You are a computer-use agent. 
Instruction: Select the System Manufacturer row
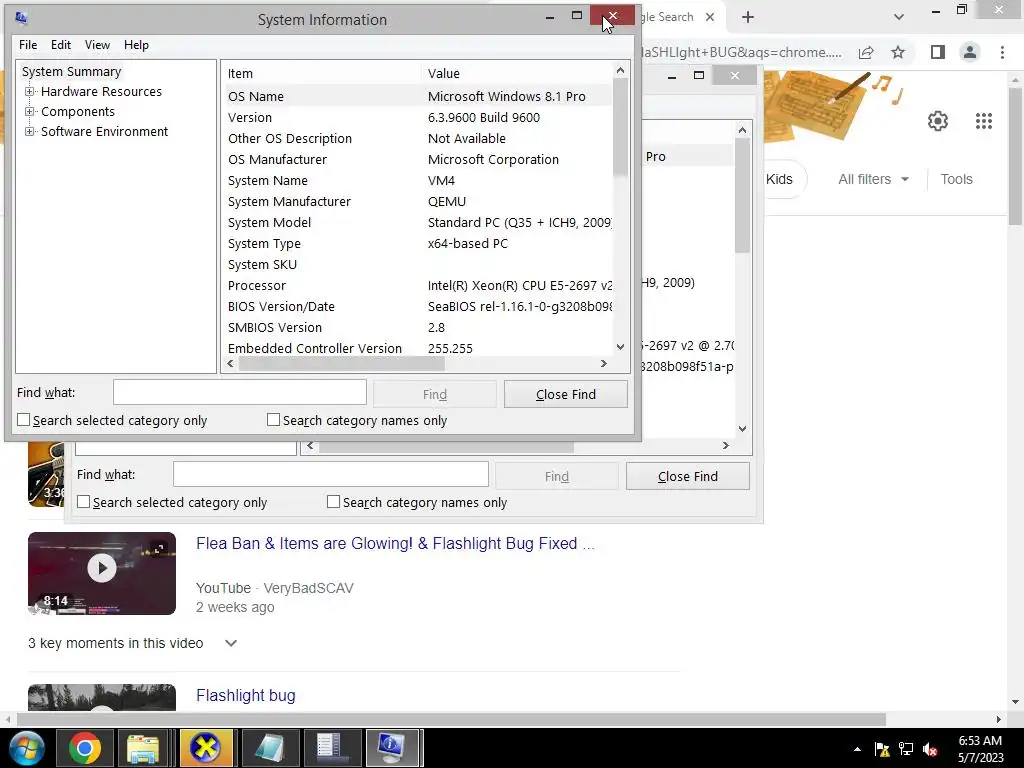418,201
